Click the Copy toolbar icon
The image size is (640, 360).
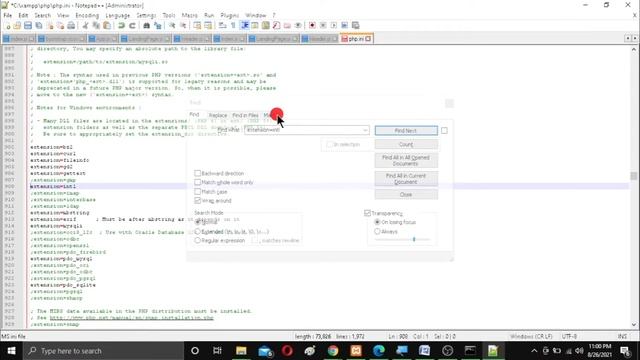coord(96,26)
